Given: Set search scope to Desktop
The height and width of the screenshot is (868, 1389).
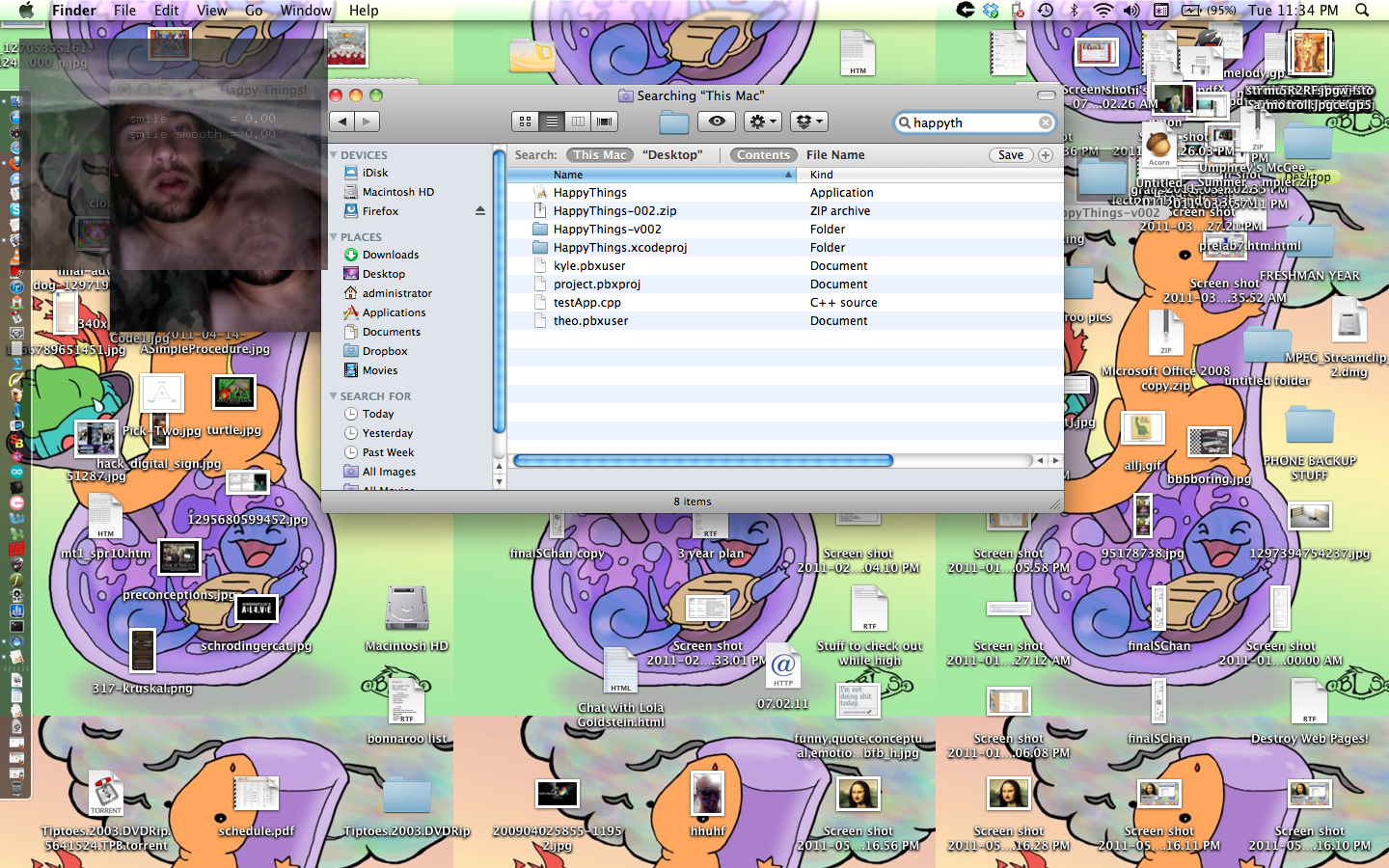Looking at the screenshot, I should pyautogui.click(x=672, y=154).
